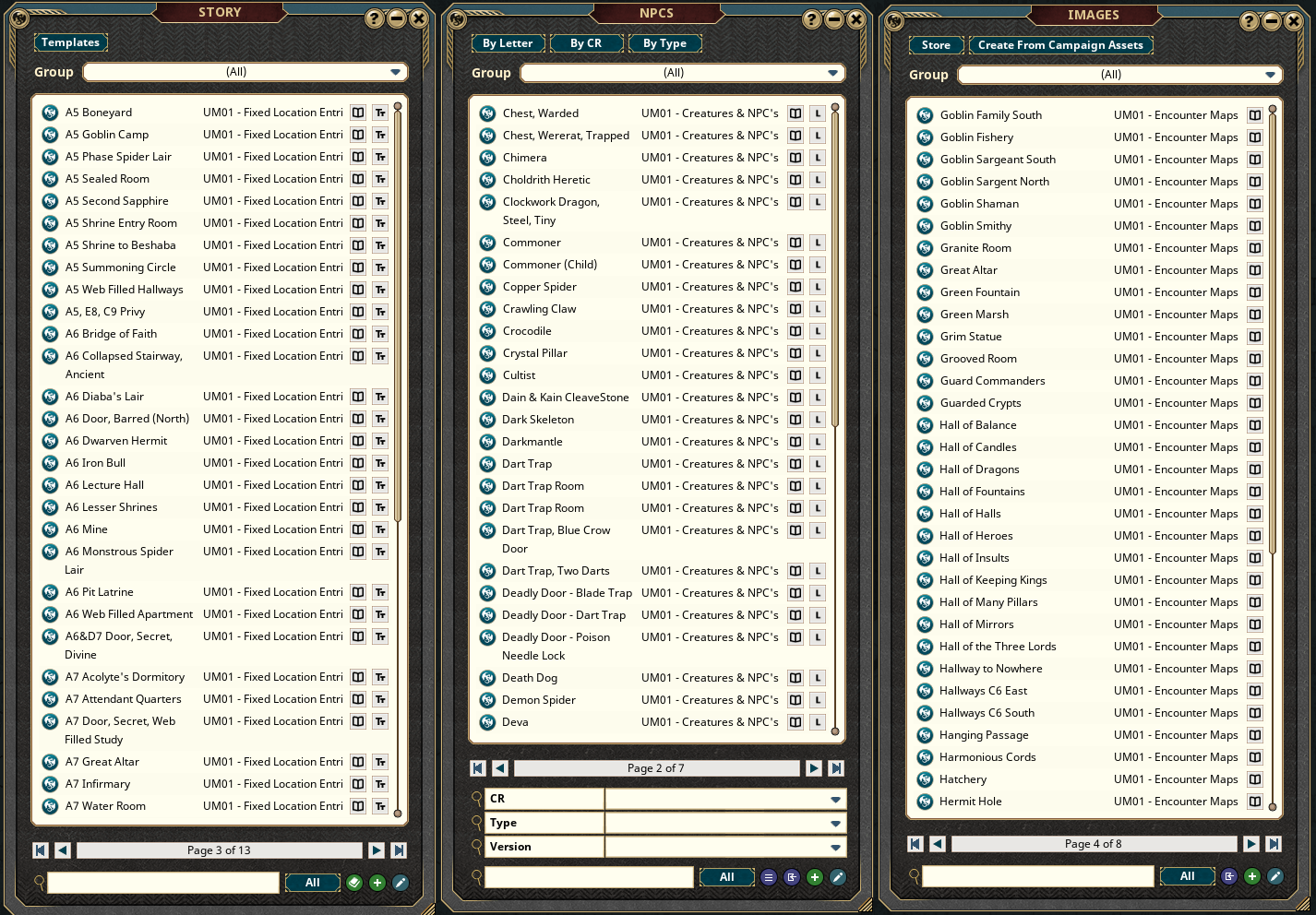Click the Templates button
Screen dimensions: 1316x915
click(70, 42)
